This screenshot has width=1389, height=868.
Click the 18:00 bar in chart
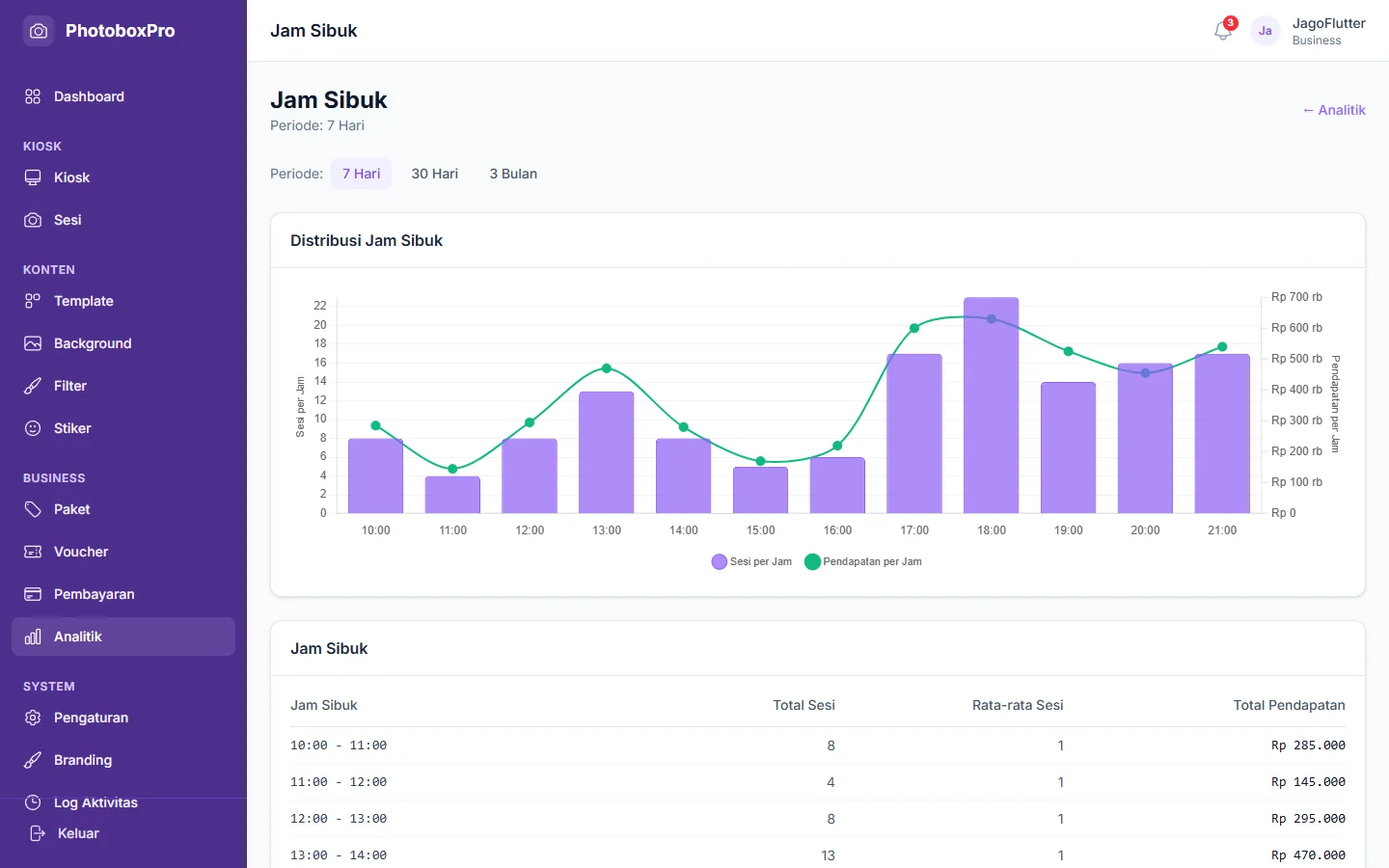click(992, 405)
